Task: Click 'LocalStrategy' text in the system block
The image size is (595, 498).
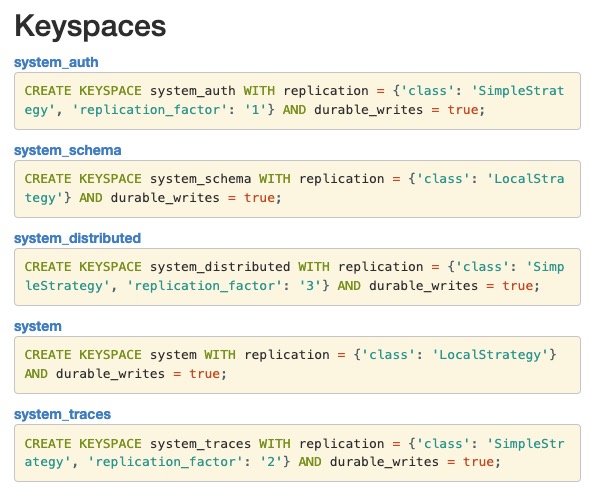Action: coord(490,355)
